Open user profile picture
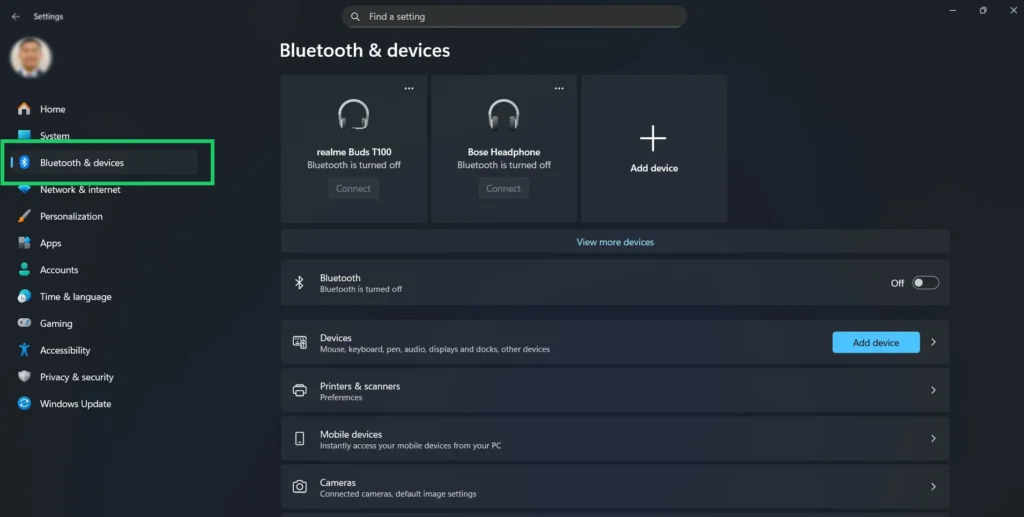1024x517 pixels. coord(31,57)
